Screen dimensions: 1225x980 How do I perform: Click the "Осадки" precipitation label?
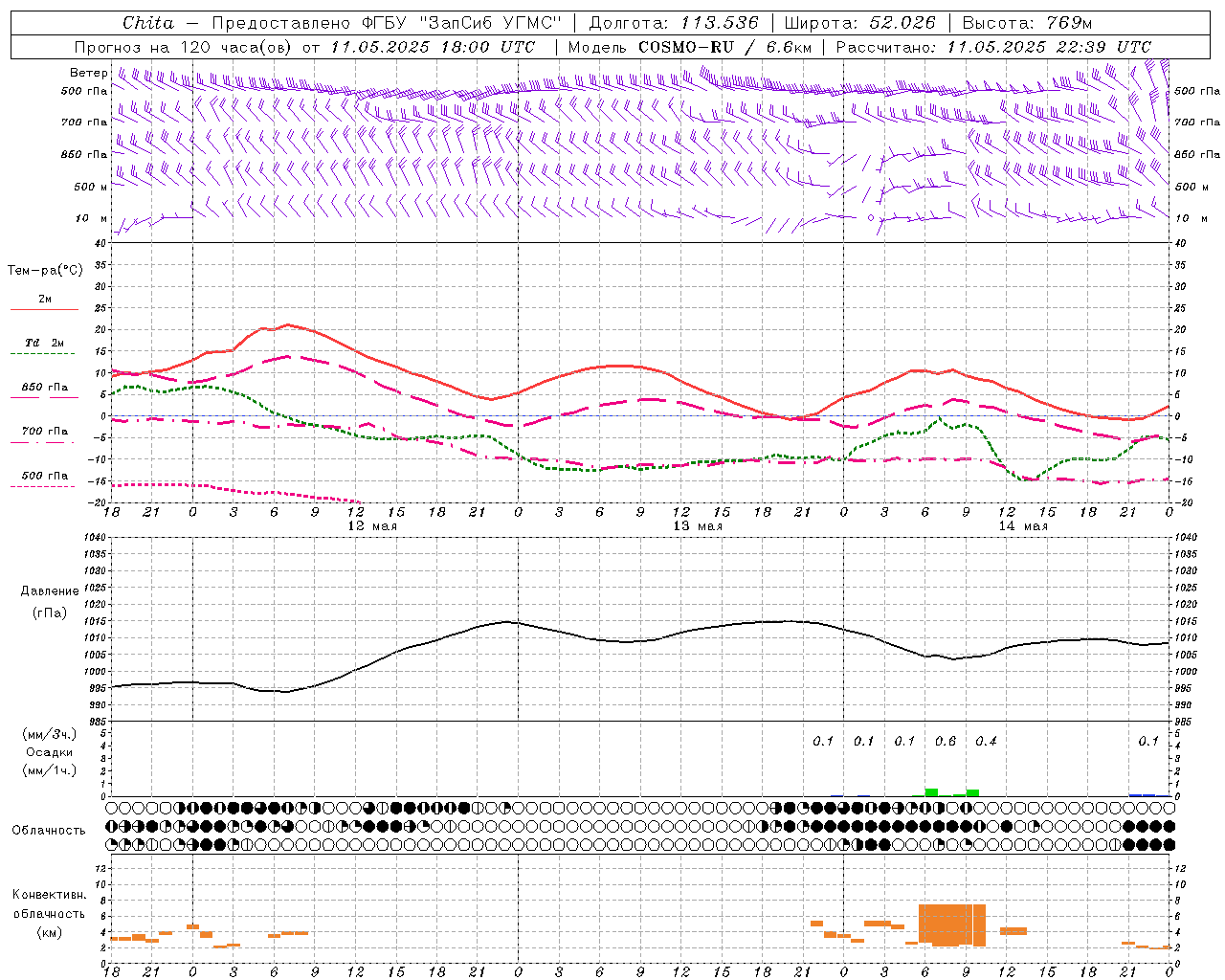pyautogui.click(x=50, y=752)
